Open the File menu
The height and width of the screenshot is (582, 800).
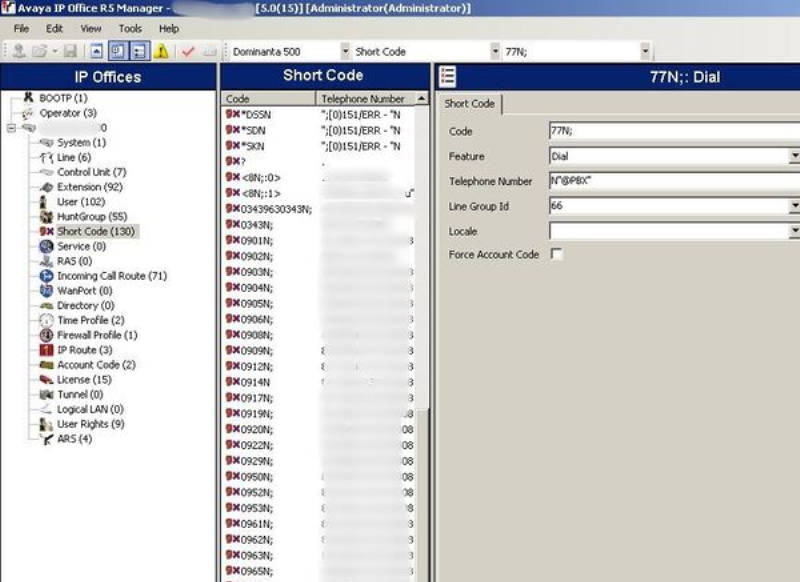[x=21, y=29]
